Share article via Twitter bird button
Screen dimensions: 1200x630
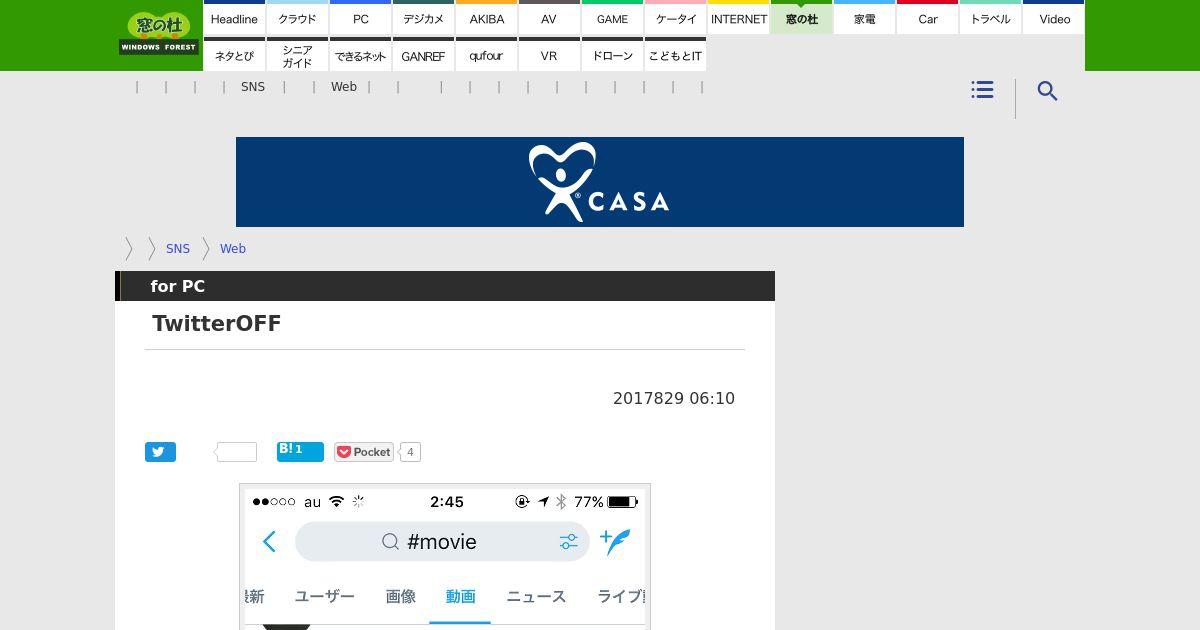click(x=160, y=452)
